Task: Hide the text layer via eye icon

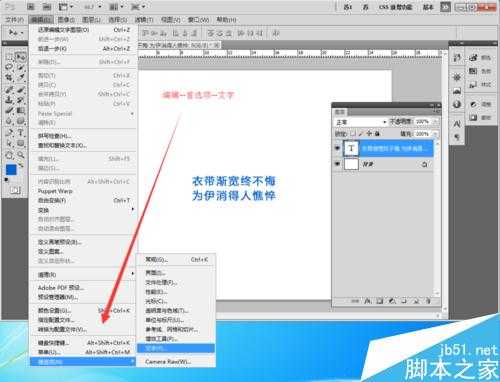Action: (337, 148)
